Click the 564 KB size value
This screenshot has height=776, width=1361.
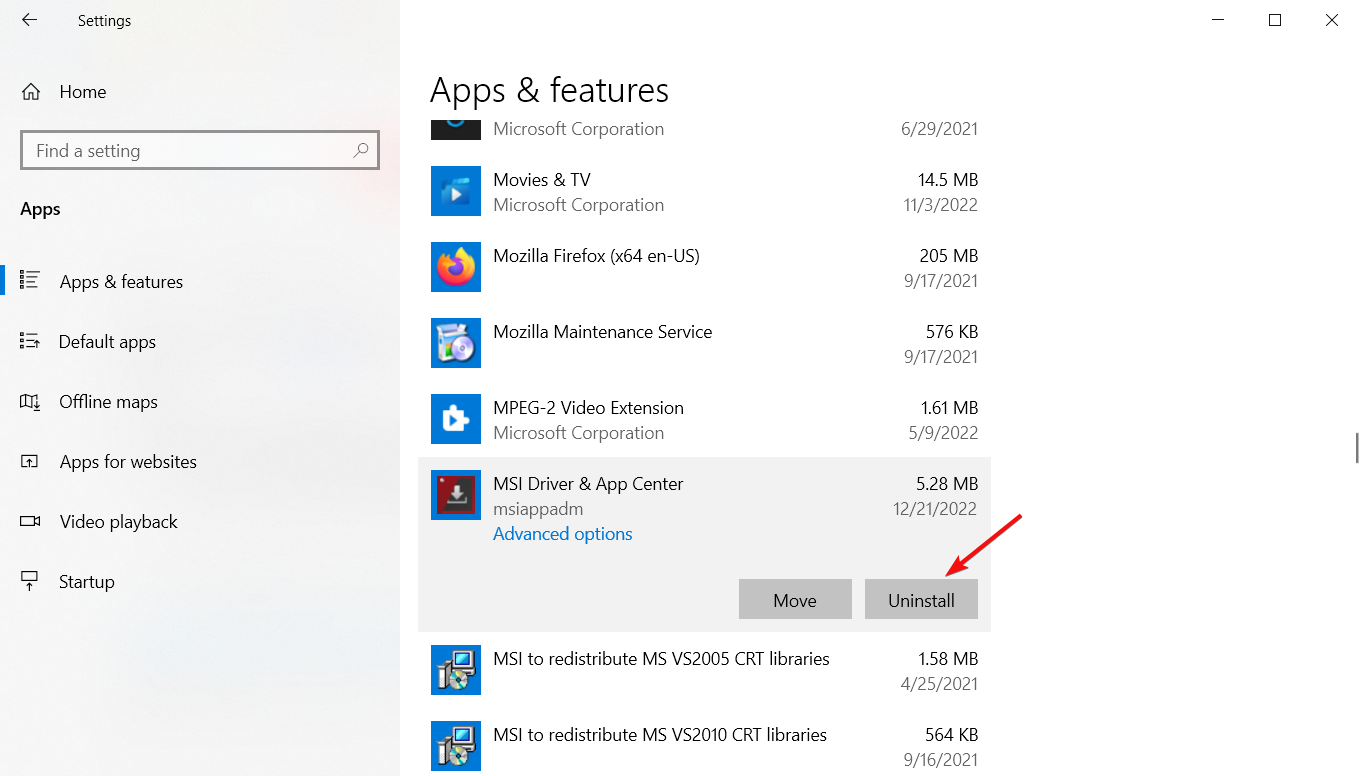(952, 735)
